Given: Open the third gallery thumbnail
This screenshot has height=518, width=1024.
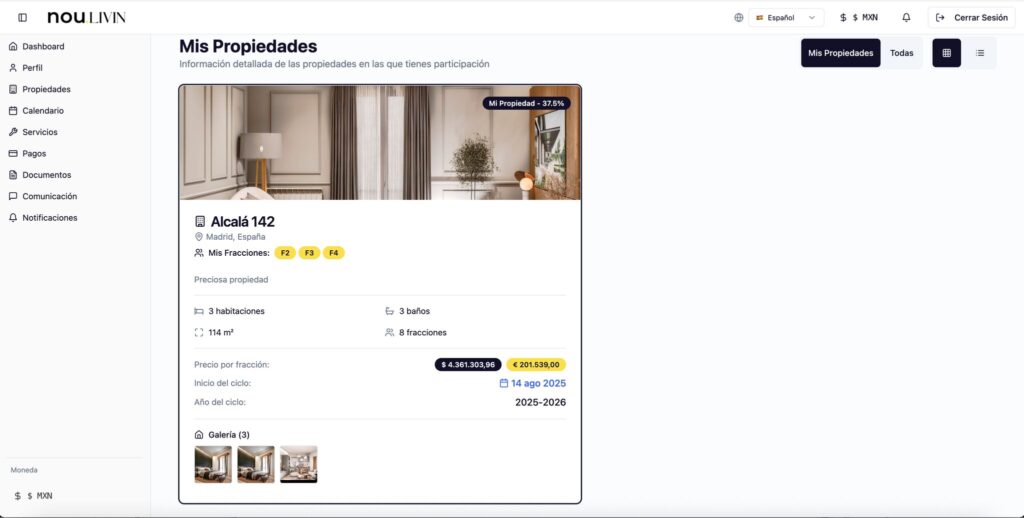Looking at the screenshot, I should coord(298,464).
